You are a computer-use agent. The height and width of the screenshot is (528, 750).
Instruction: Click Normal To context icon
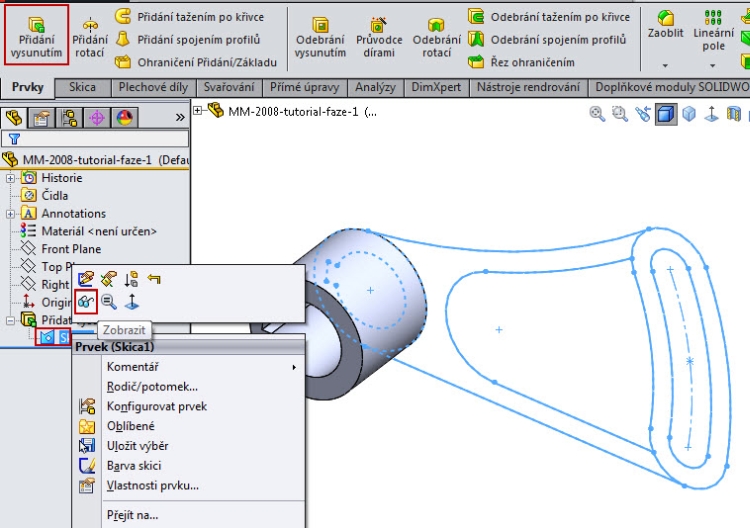(132, 302)
